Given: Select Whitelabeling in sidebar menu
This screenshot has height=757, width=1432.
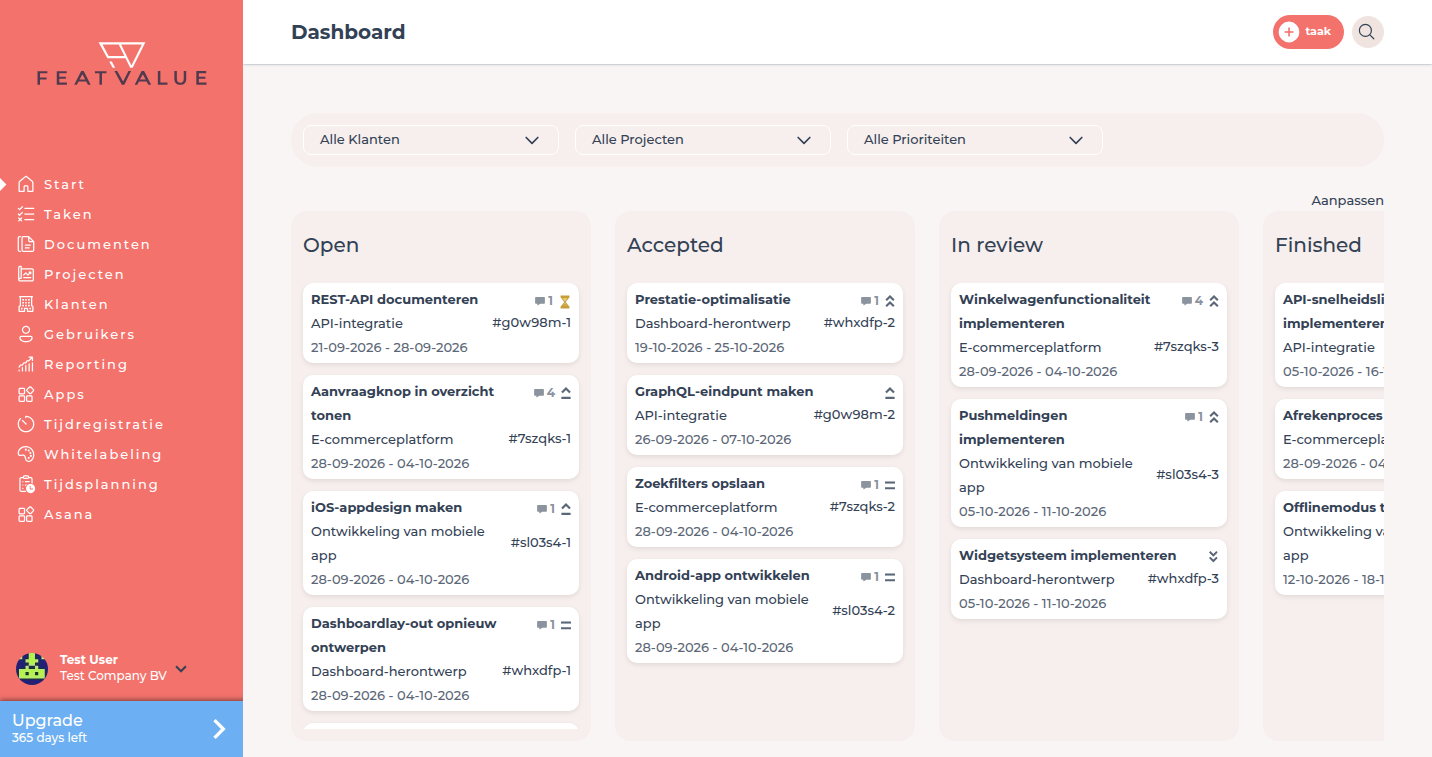Looking at the screenshot, I should [x=103, y=454].
